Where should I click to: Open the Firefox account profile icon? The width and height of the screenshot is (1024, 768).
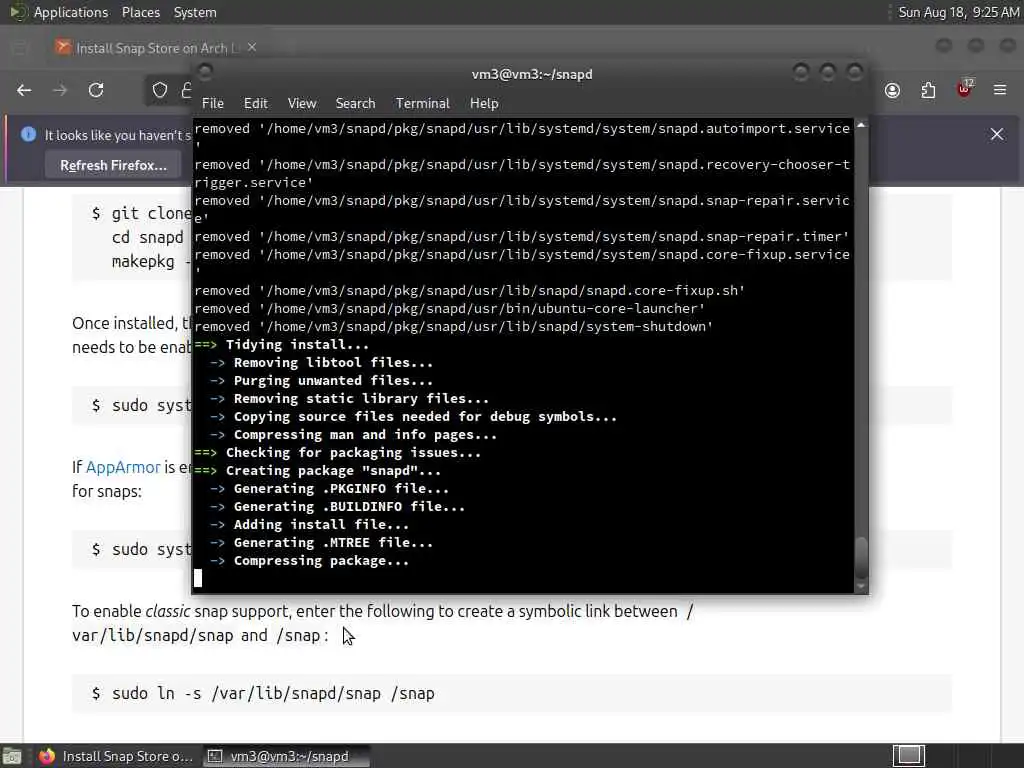[x=892, y=90]
